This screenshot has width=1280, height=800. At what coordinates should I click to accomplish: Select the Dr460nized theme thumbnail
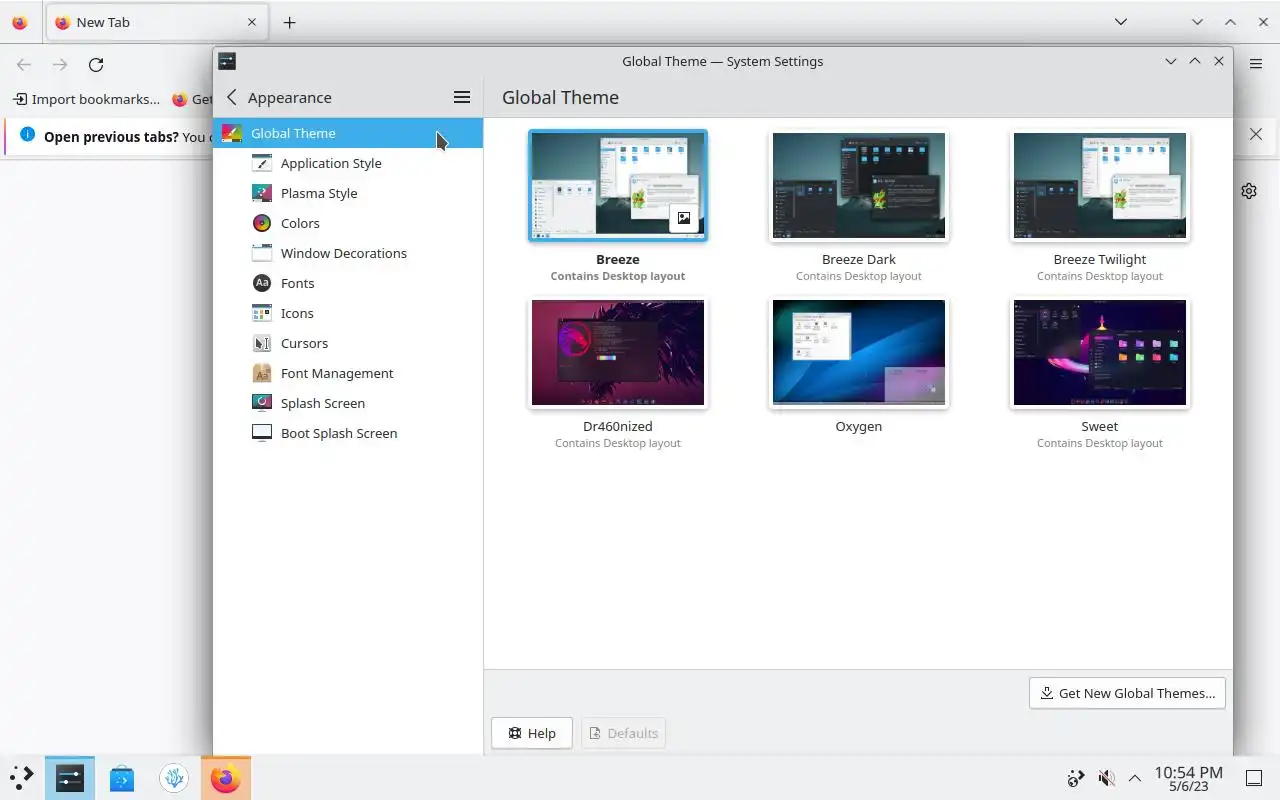click(x=618, y=352)
